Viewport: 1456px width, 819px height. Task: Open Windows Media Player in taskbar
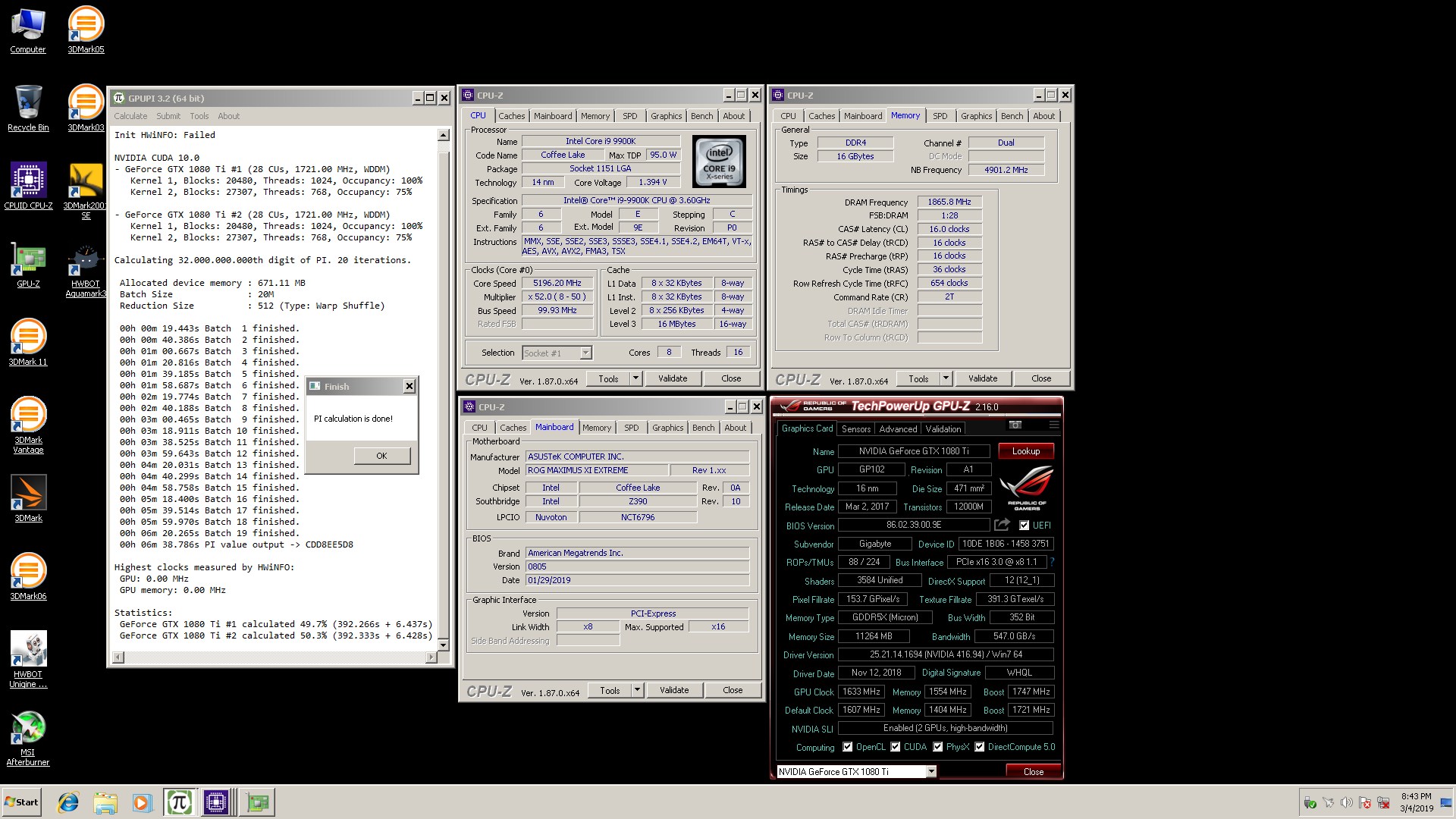pos(142,802)
